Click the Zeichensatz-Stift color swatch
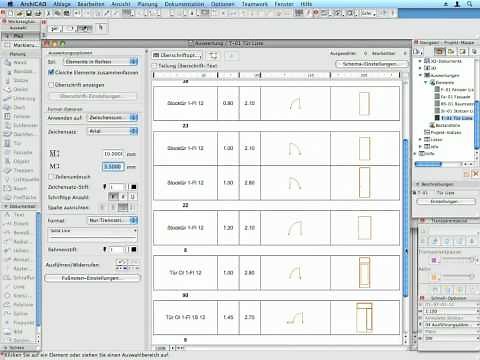This screenshot has width=480, height=360. point(134,187)
